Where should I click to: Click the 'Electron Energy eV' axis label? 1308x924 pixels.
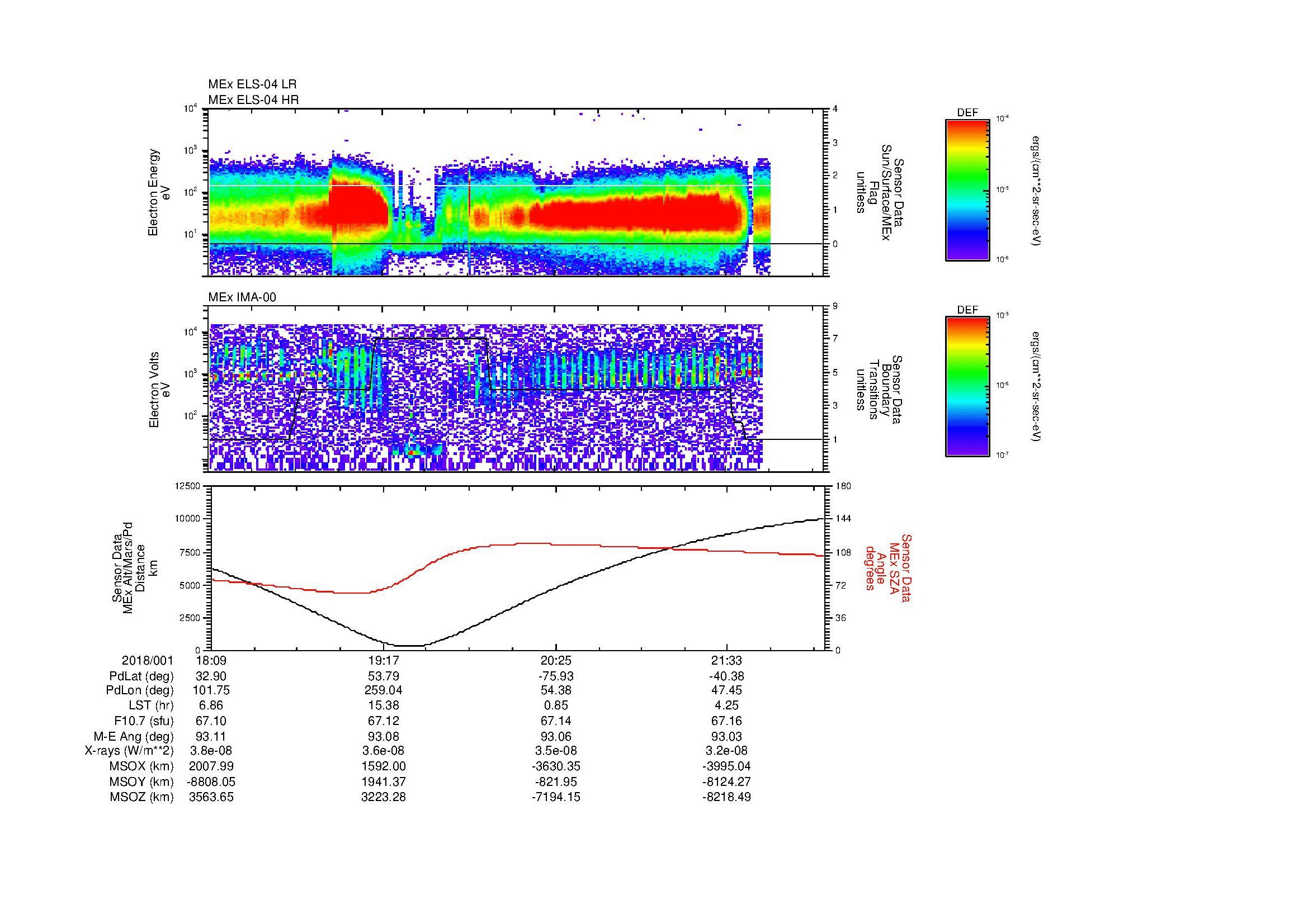point(159,192)
